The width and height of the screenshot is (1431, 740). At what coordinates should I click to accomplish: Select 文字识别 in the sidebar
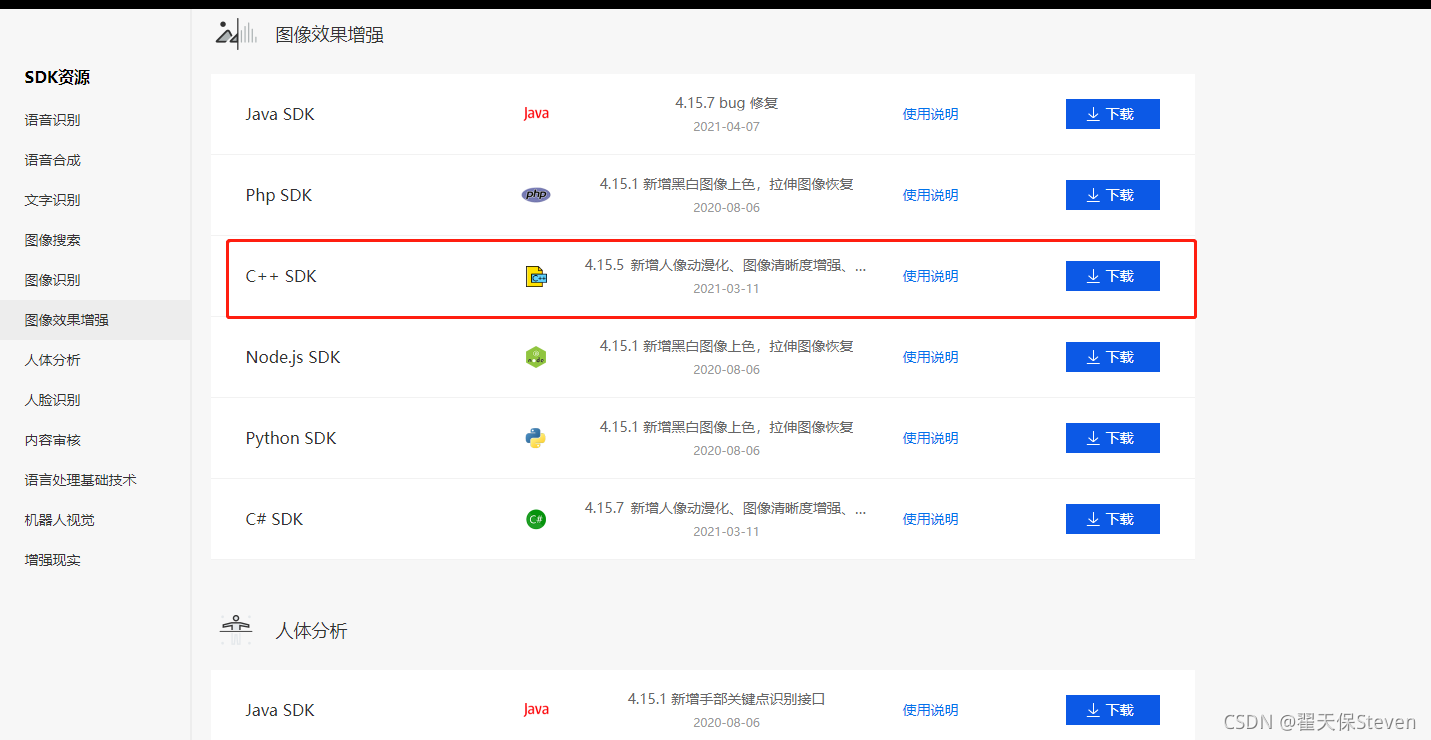[52, 200]
